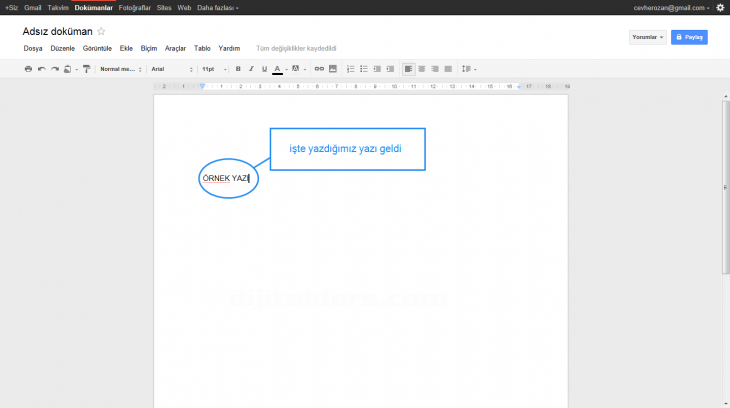This screenshot has width=730, height=408.
Task: Toggle italic formatting
Action: pyautogui.click(x=251, y=69)
